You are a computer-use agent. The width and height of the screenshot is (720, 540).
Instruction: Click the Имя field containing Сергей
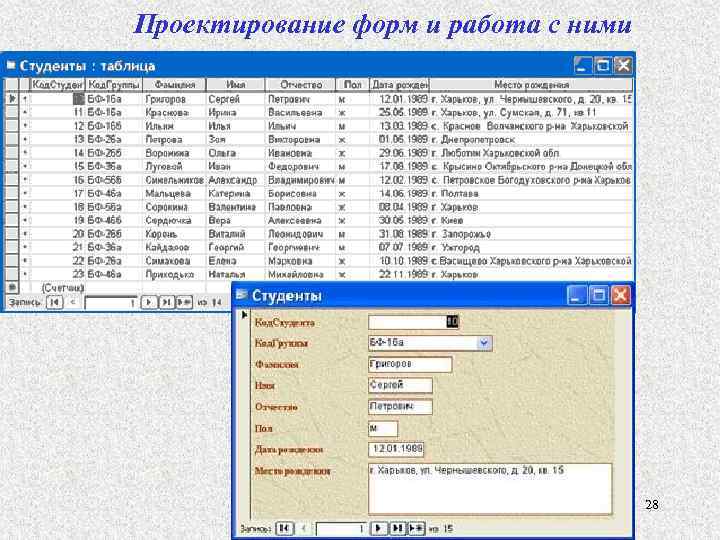tap(400, 385)
